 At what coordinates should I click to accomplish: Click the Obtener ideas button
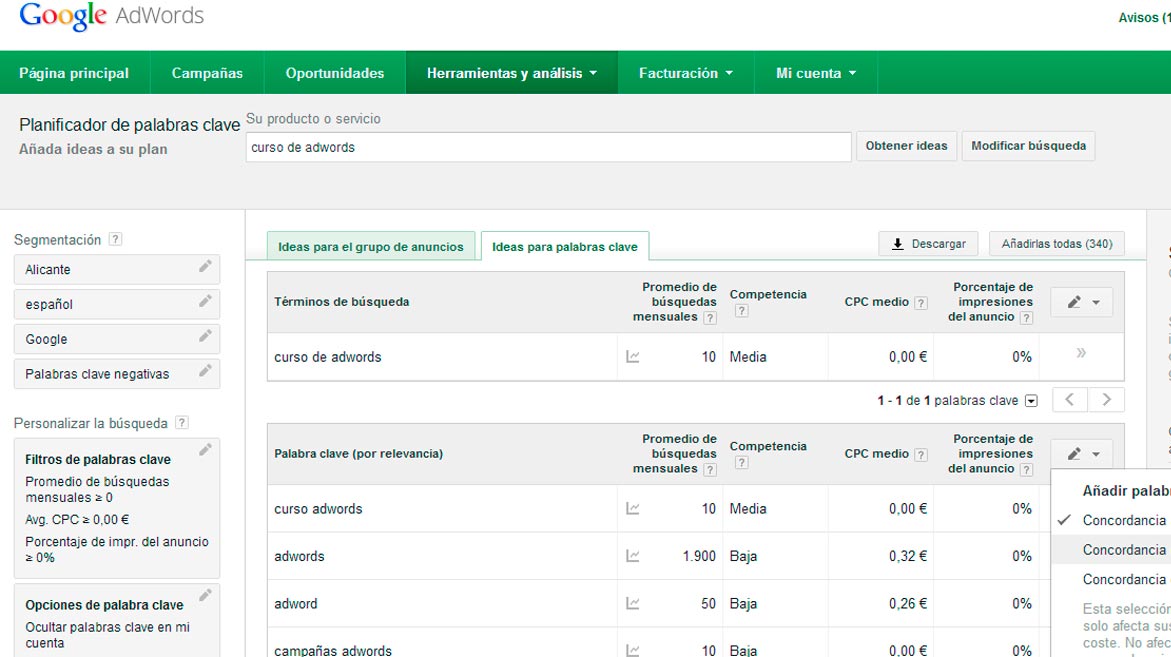[x=906, y=146]
